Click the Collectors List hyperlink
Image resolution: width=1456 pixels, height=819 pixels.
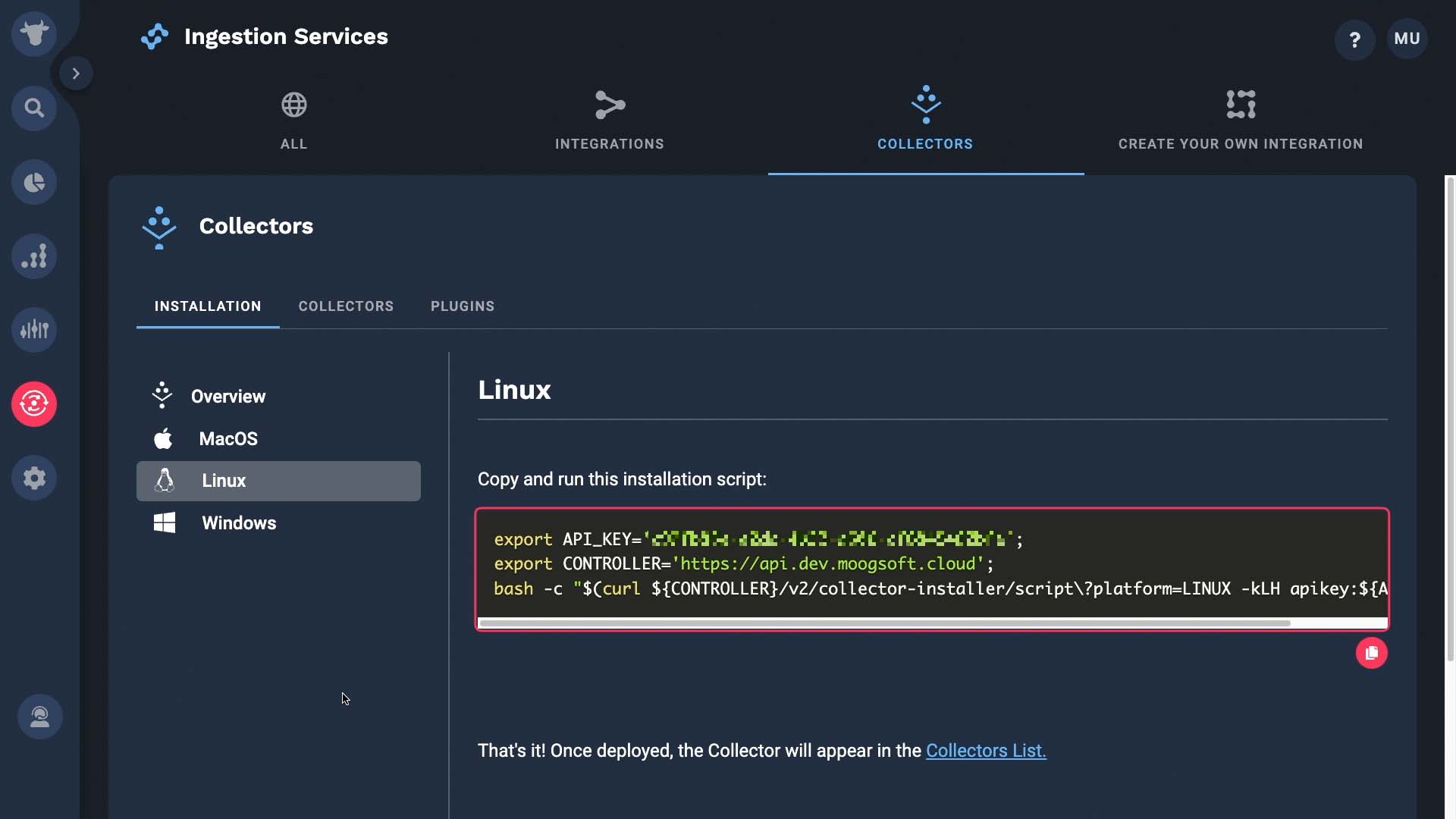986,751
